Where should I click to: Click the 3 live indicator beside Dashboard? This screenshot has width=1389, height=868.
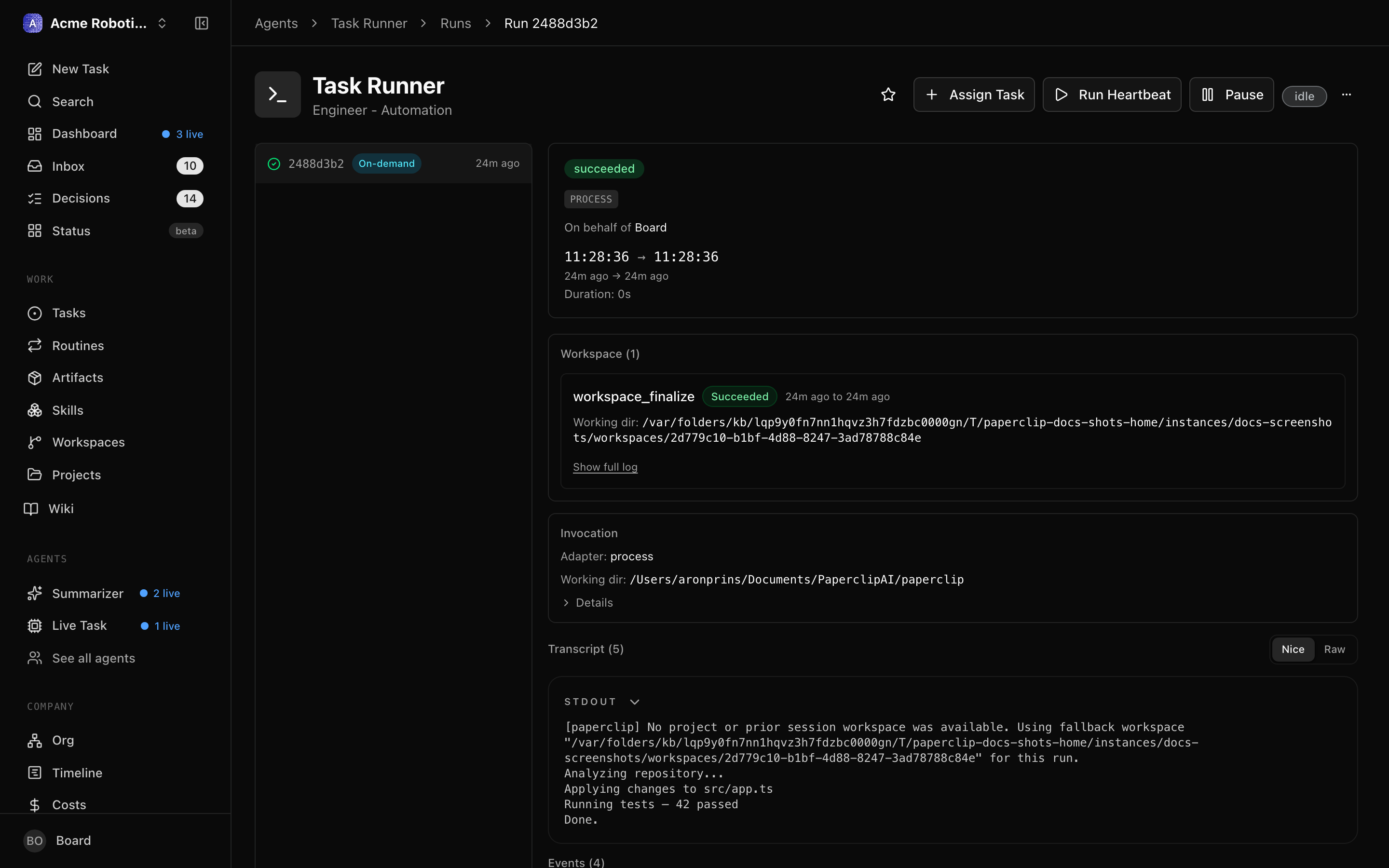[x=182, y=134]
